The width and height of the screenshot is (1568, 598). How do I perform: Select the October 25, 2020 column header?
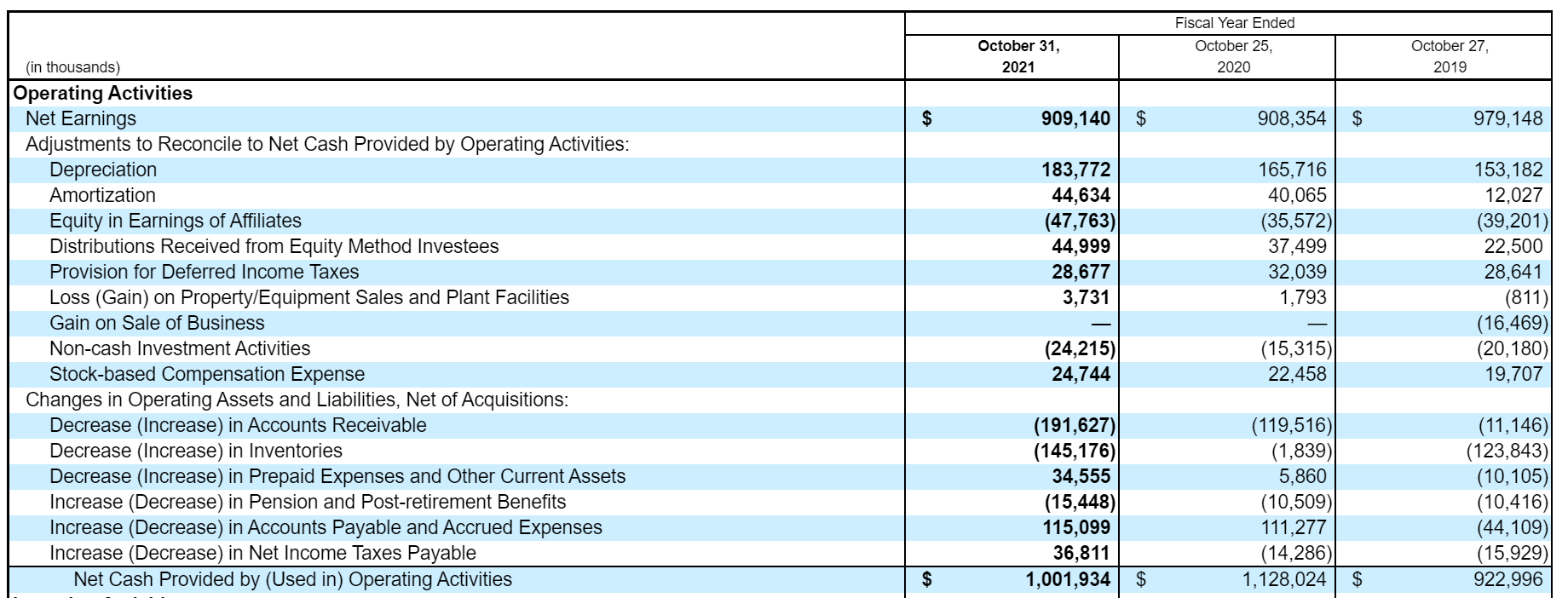(1233, 56)
